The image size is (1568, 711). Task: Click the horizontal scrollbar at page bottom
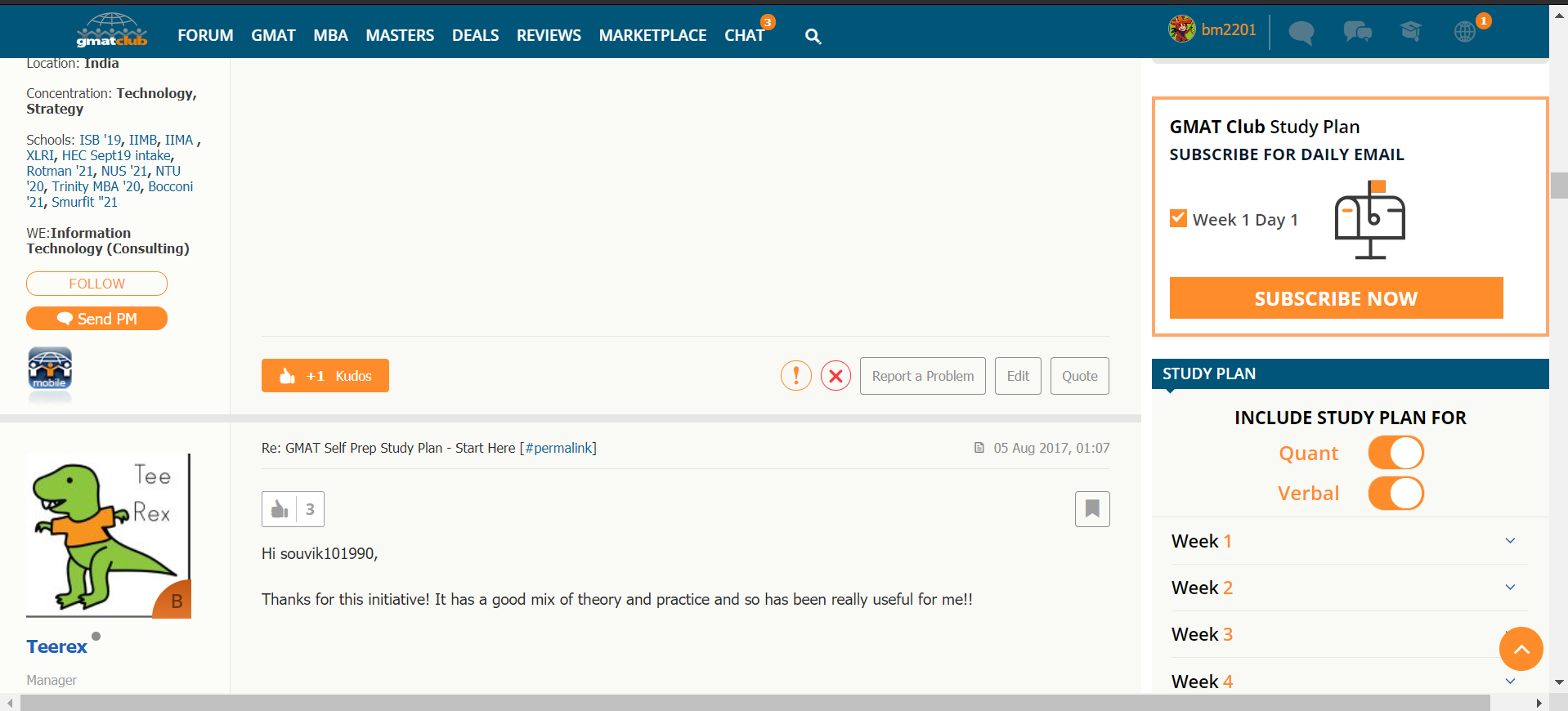pos(754,703)
